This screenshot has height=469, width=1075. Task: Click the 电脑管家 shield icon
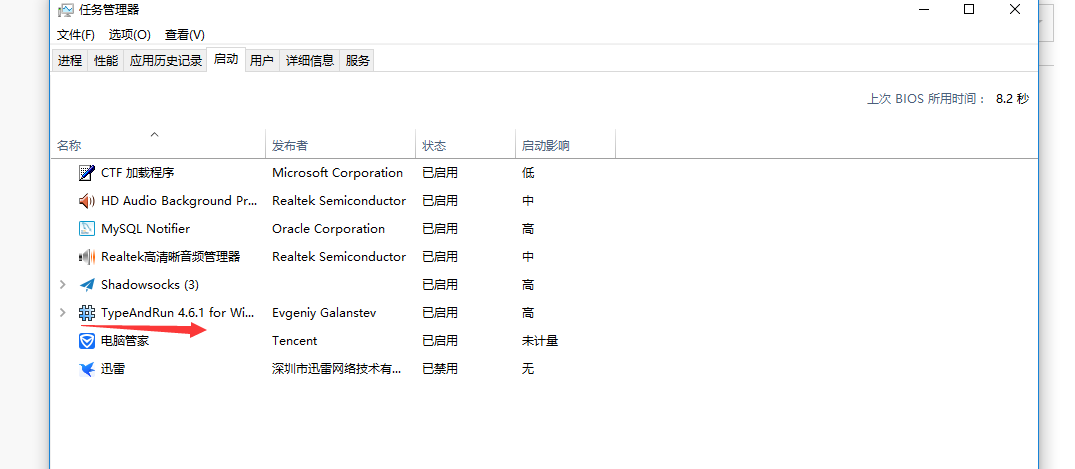pyautogui.click(x=86, y=341)
